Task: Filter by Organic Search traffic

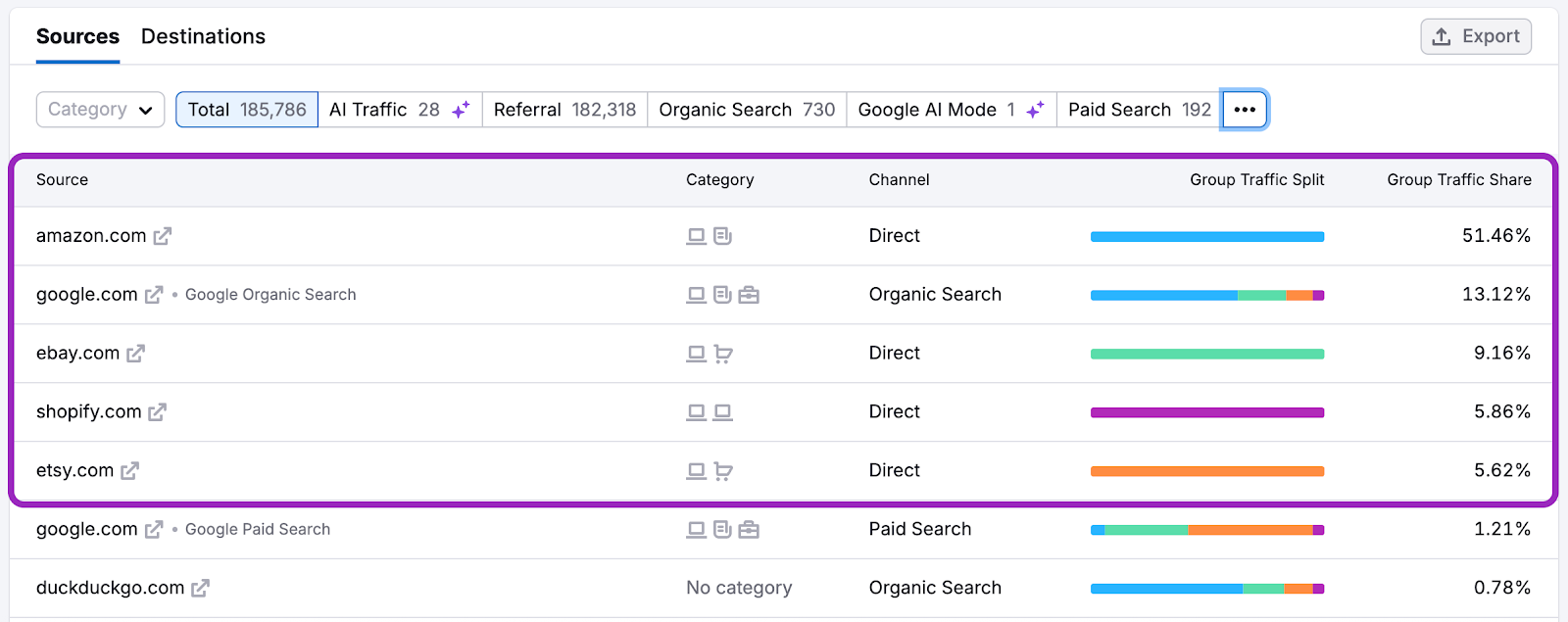Action: [747, 110]
